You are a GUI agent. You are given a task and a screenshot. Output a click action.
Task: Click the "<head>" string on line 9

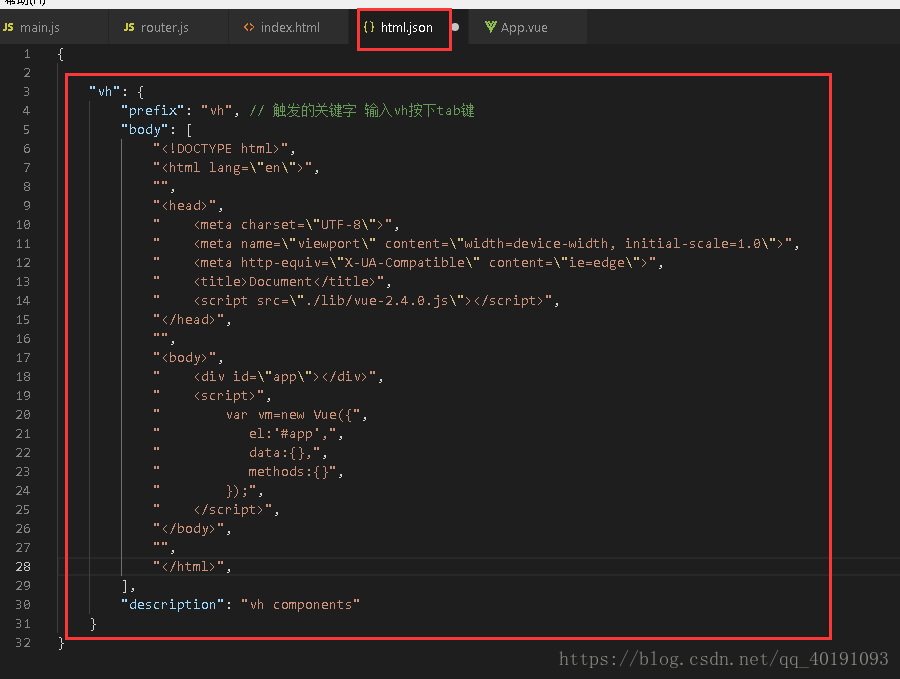coord(184,205)
